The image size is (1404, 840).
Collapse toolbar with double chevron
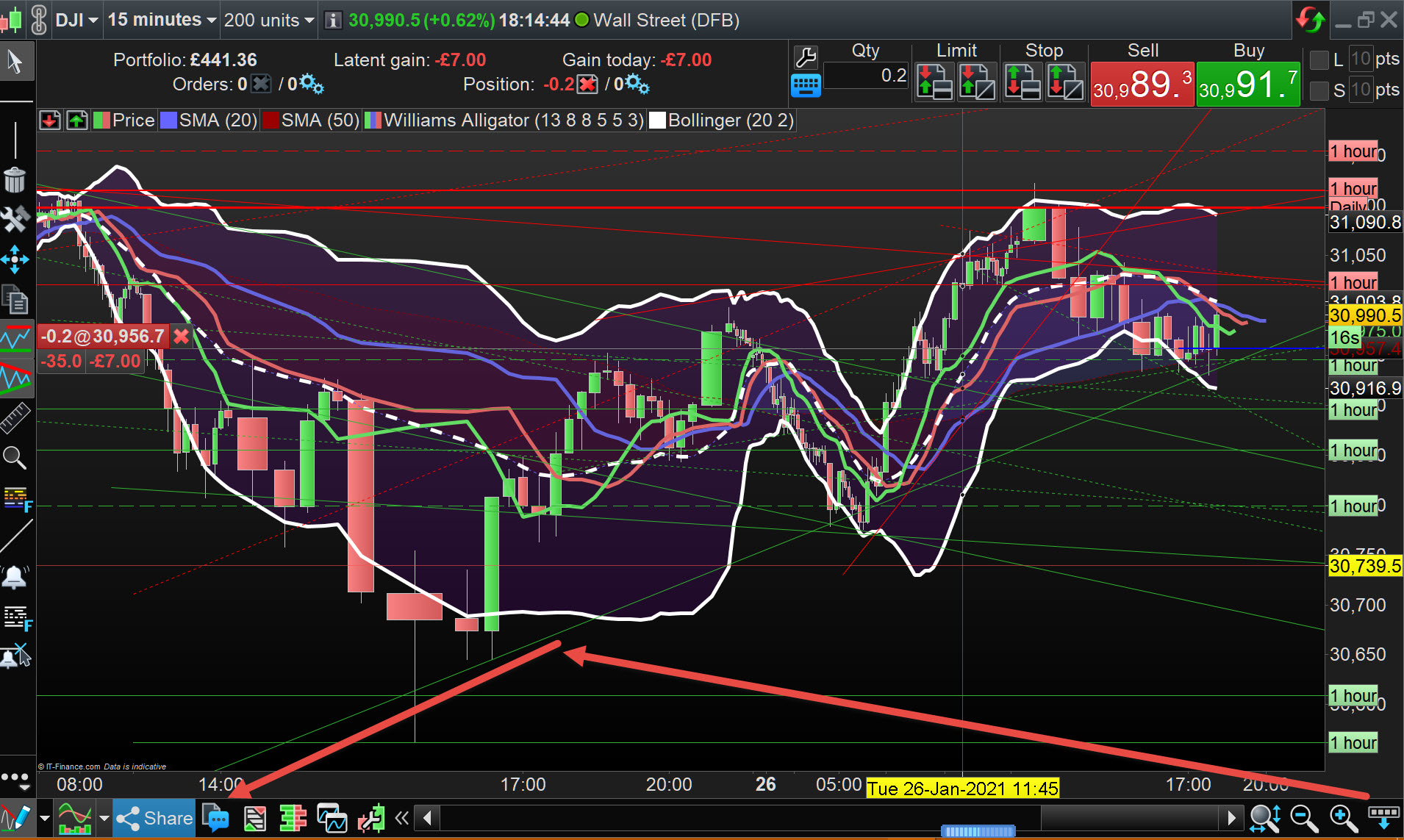[401, 817]
